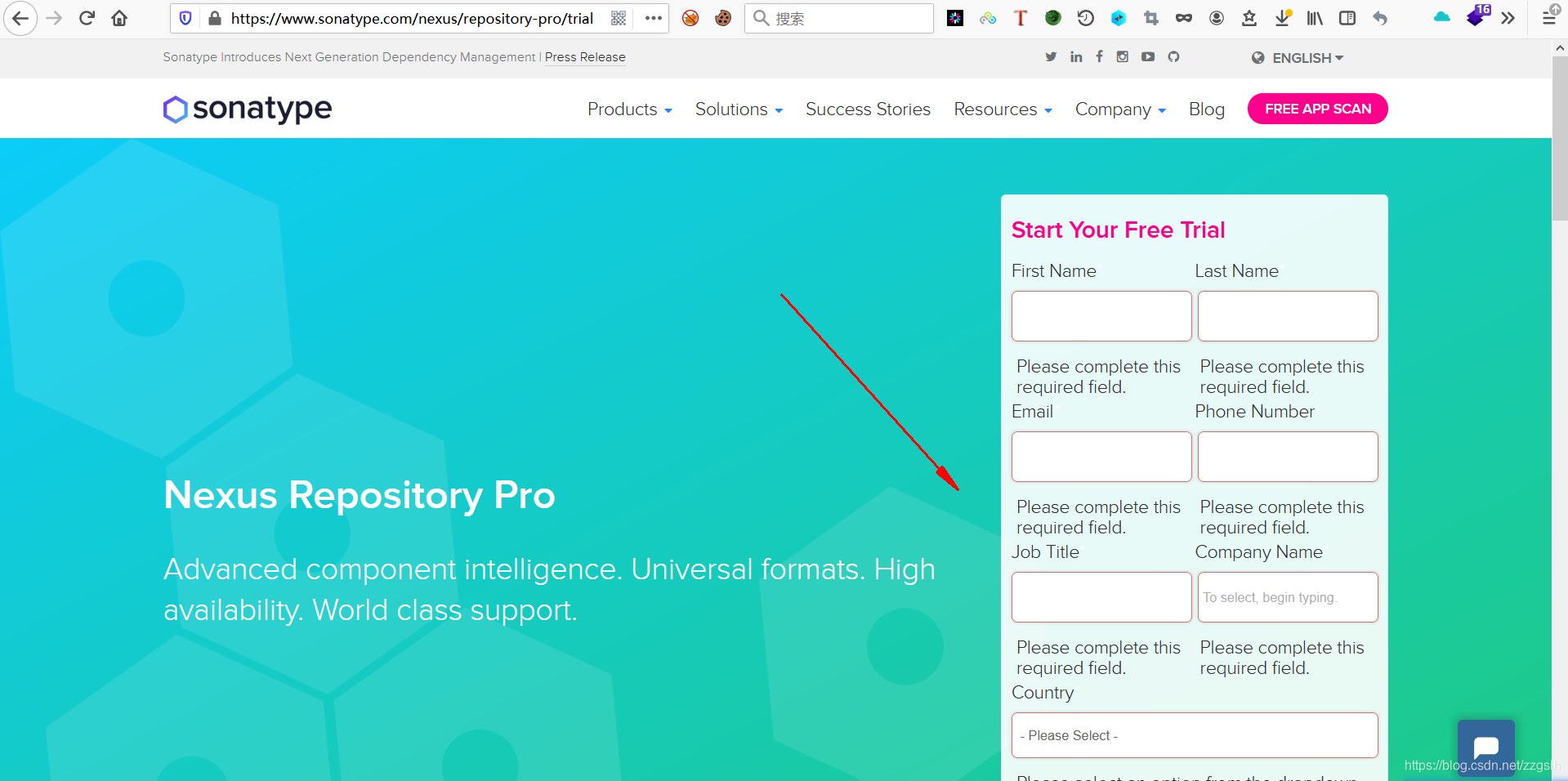Focus the Job Title field

point(1101,597)
